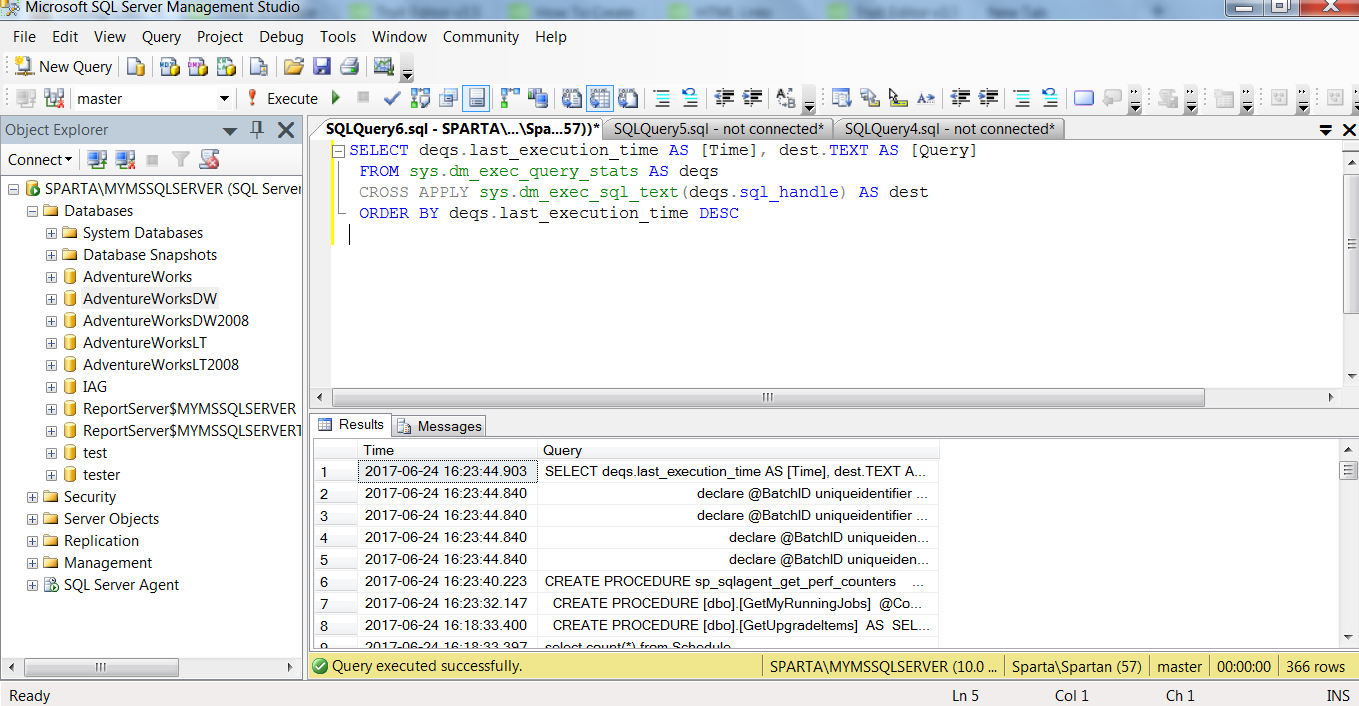Image resolution: width=1359 pixels, height=706 pixels.
Task: Click the Save icon on the toolbar
Action: tap(322, 66)
